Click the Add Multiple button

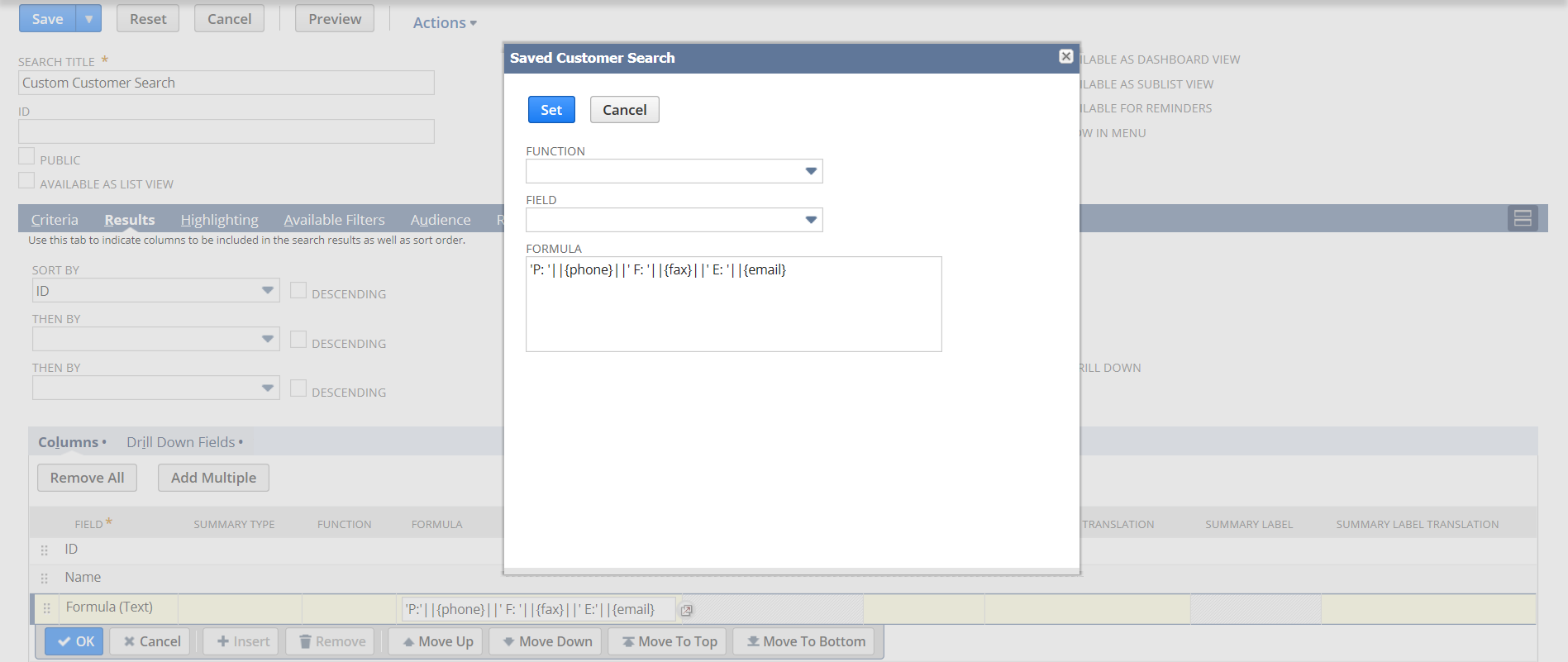213,478
